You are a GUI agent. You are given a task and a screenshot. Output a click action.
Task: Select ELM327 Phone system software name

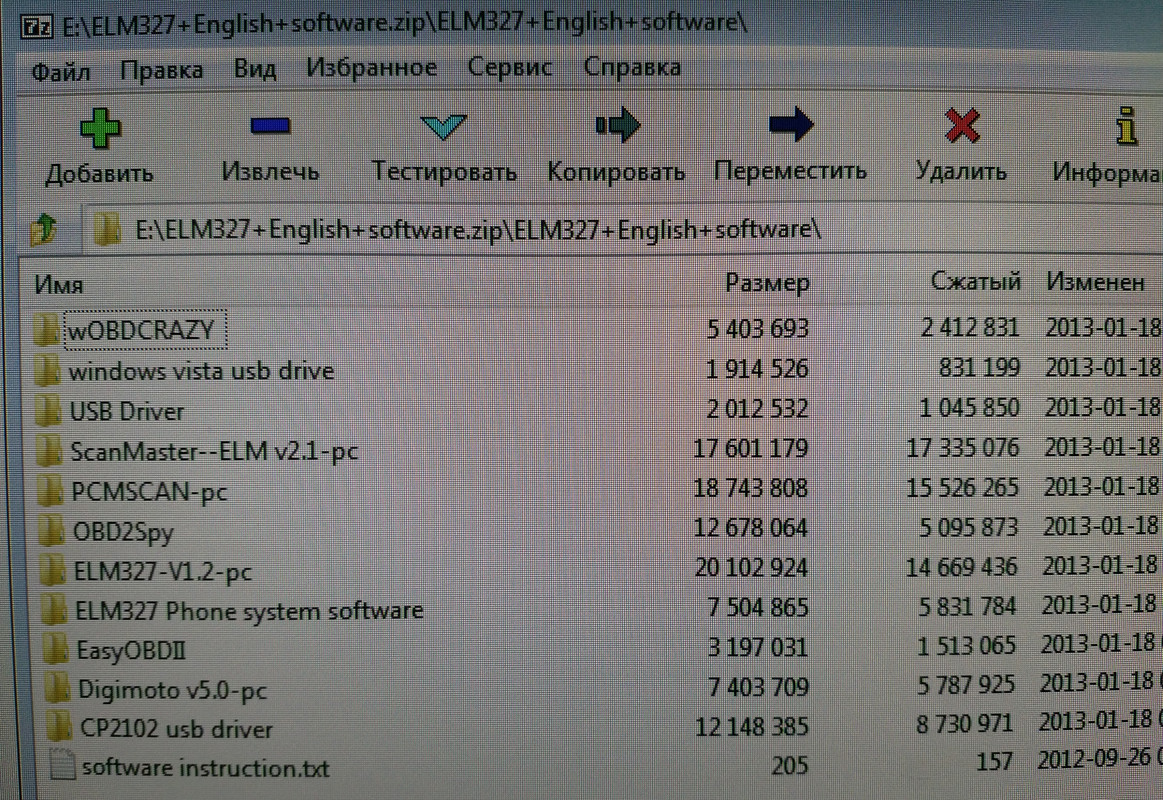249,610
